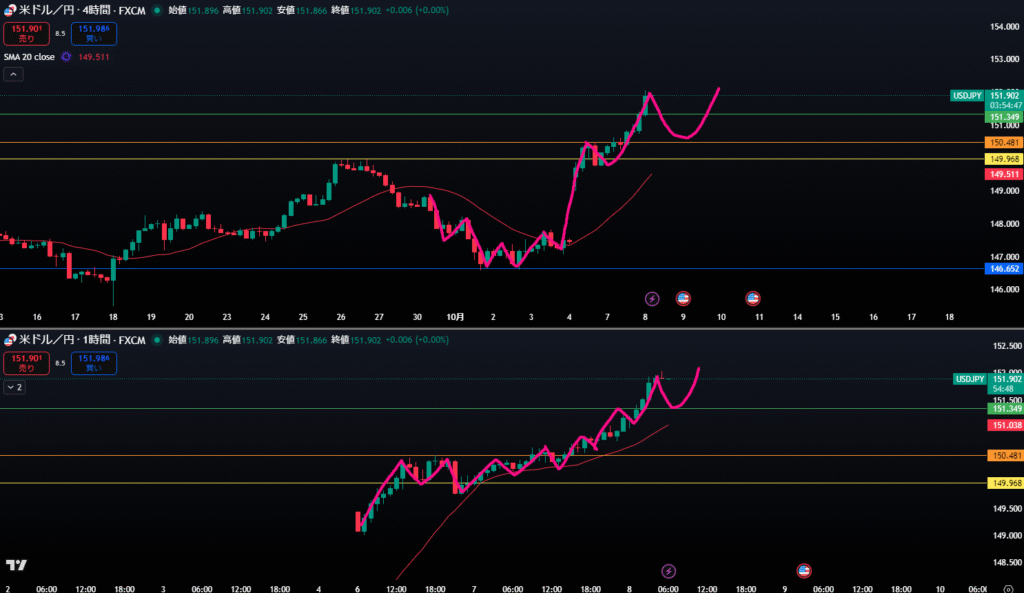Click the USD/JPY flag symbol icon on 4-hour chart
The width and height of the screenshot is (1024, 593).
(11, 8)
